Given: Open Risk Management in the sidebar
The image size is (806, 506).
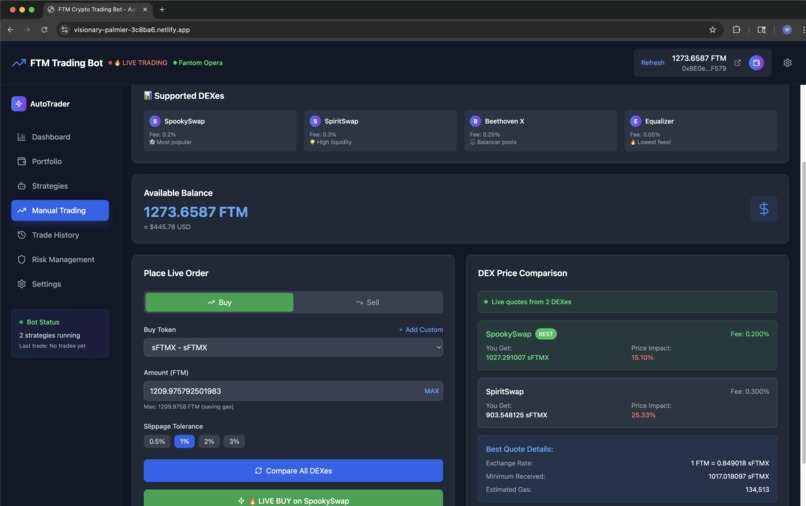Looking at the screenshot, I should point(60,260).
